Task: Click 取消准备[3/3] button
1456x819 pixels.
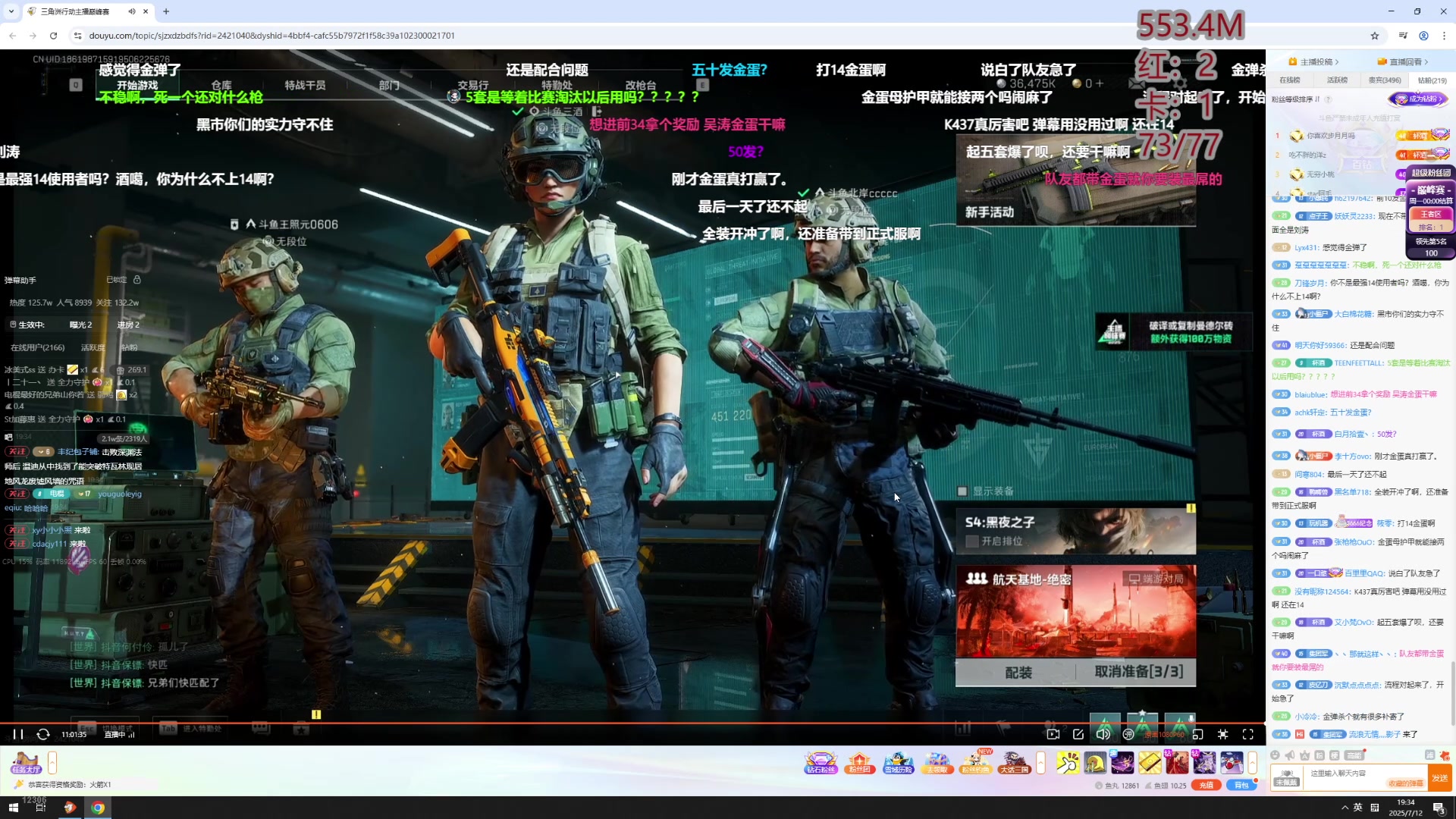Action: 1138,672
